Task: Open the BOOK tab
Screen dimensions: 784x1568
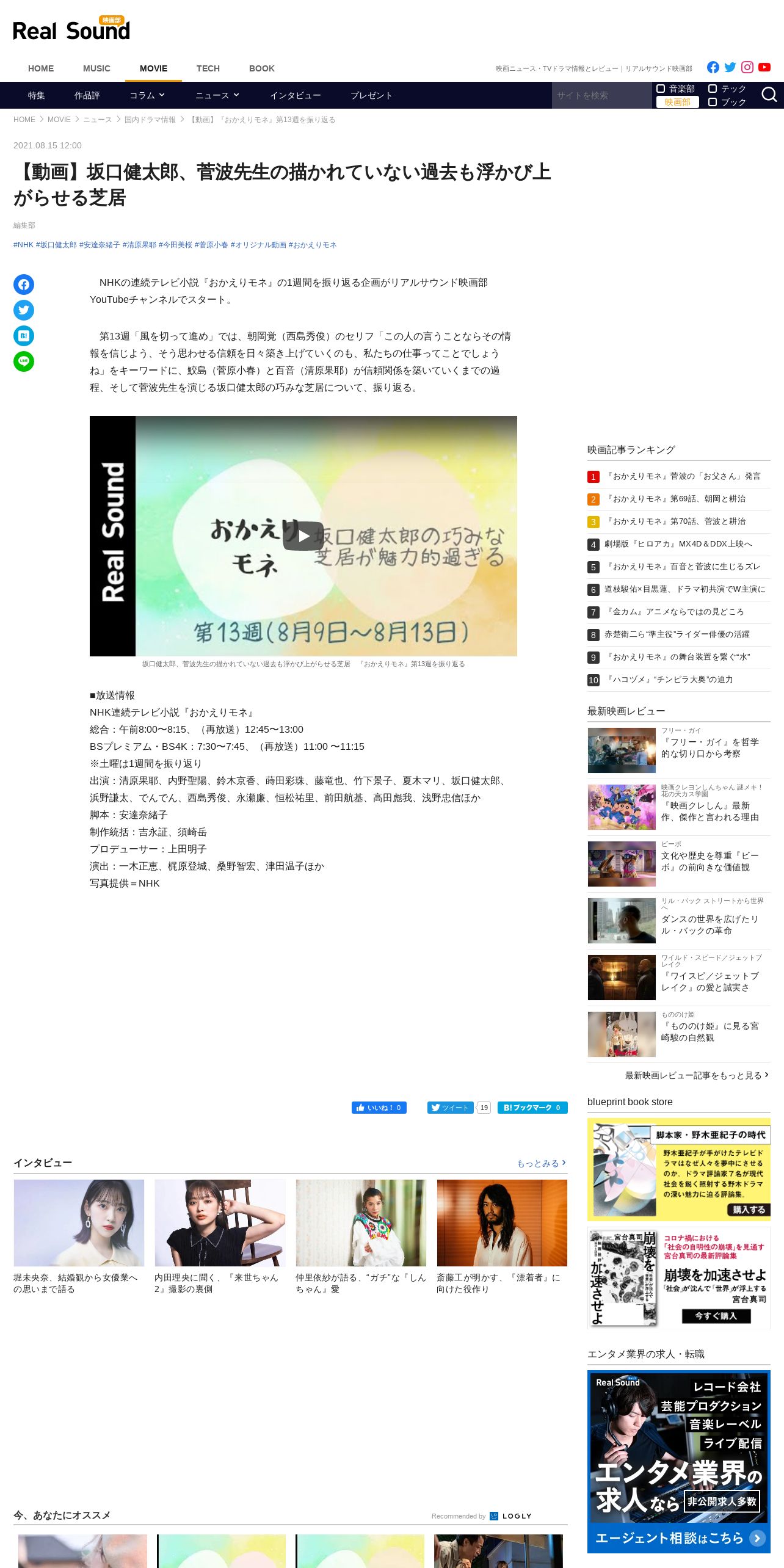Action: coord(262,68)
